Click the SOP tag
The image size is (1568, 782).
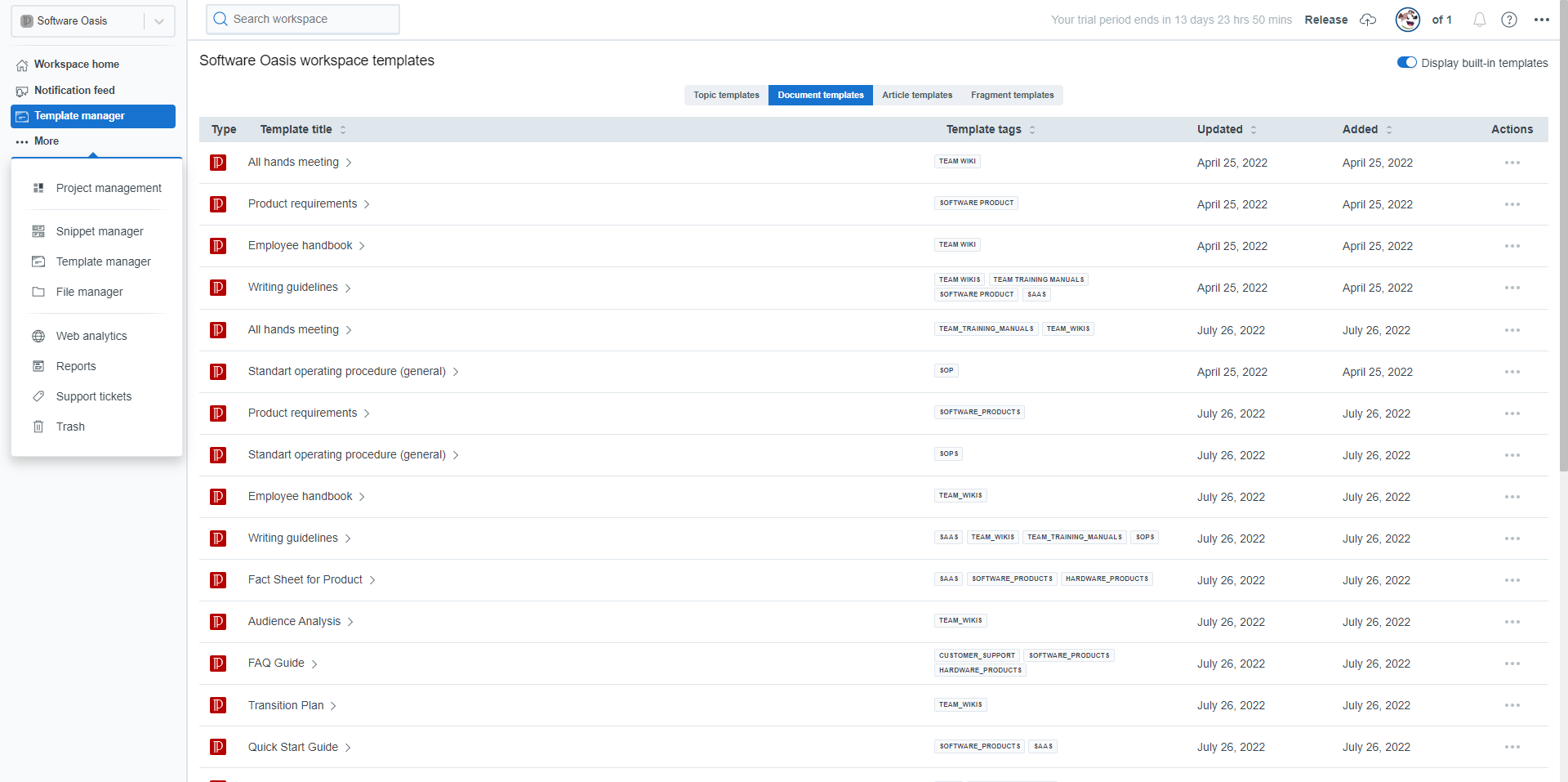[x=946, y=370]
